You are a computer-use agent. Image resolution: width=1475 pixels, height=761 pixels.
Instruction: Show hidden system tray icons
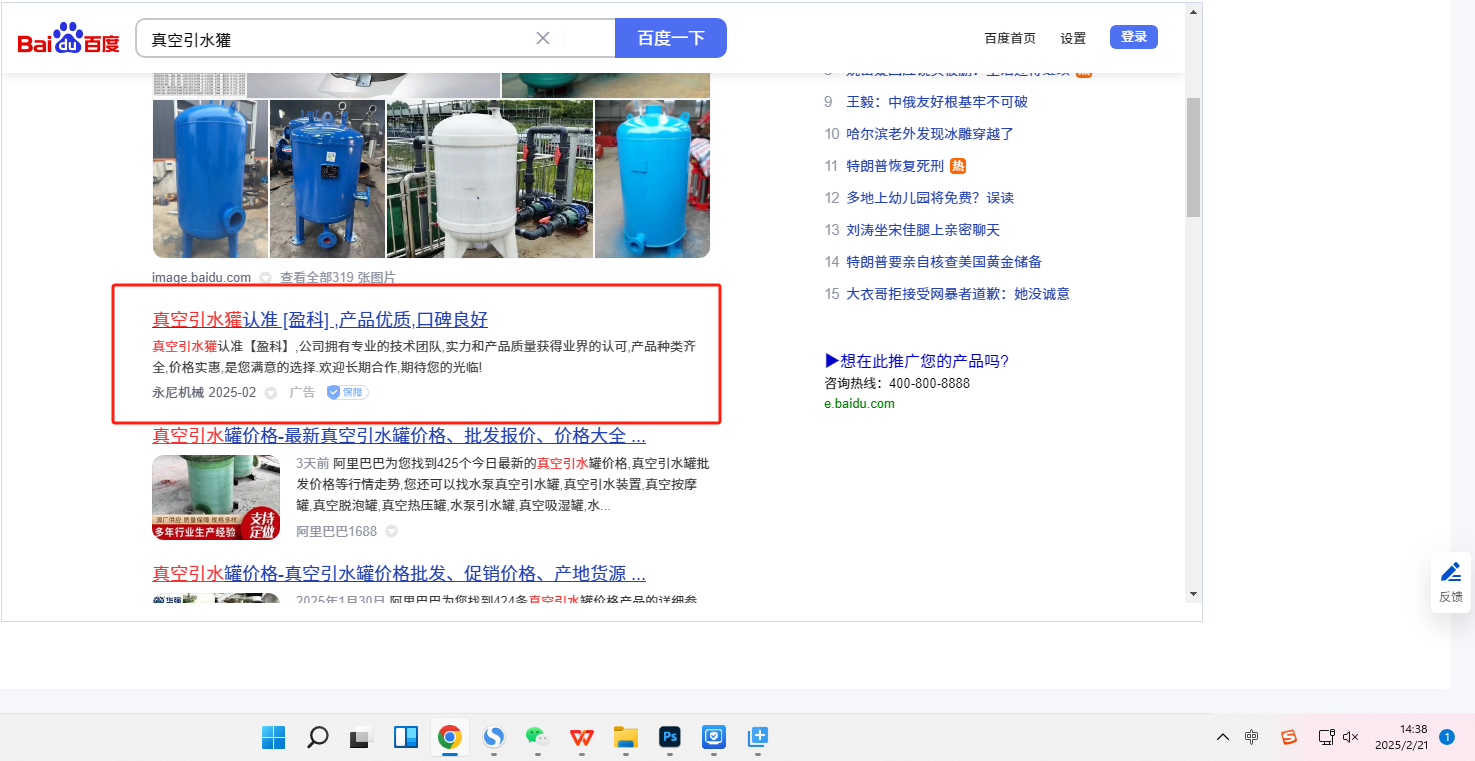tap(1223, 738)
